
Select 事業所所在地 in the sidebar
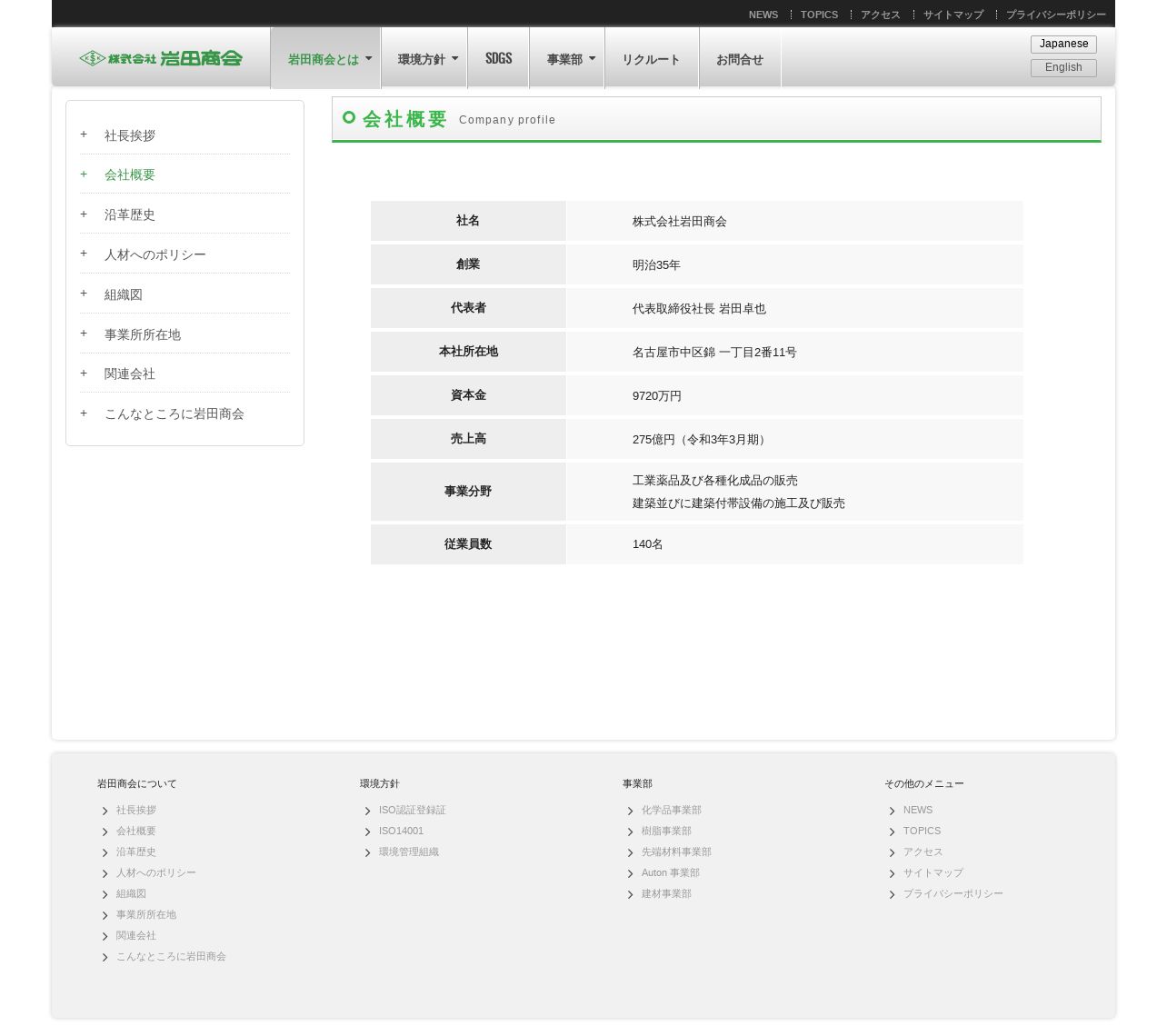143,334
